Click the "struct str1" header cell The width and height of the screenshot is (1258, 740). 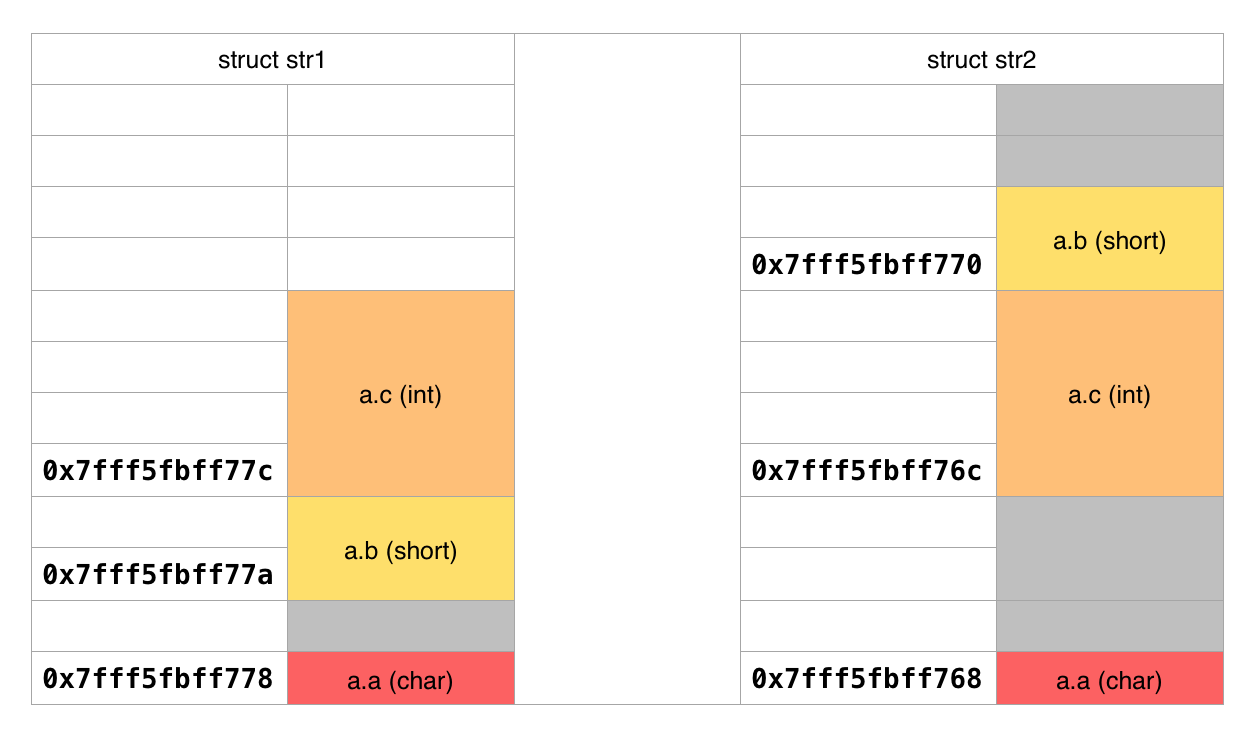272,60
